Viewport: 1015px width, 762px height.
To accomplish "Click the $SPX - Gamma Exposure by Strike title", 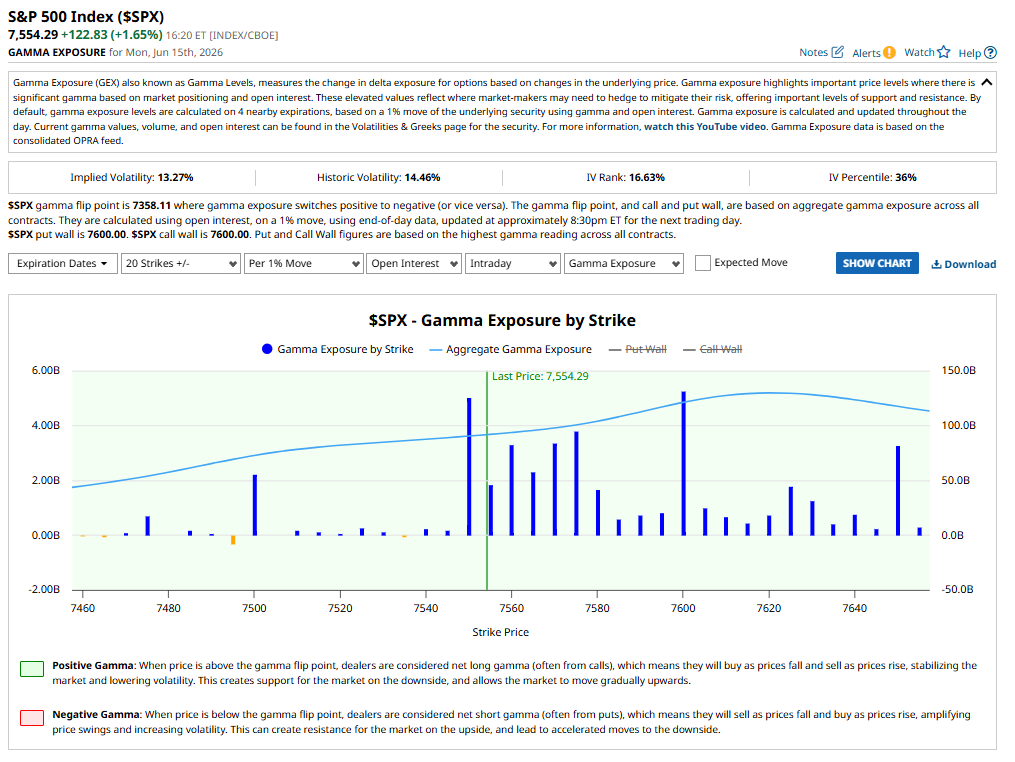I will click(x=502, y=320).
